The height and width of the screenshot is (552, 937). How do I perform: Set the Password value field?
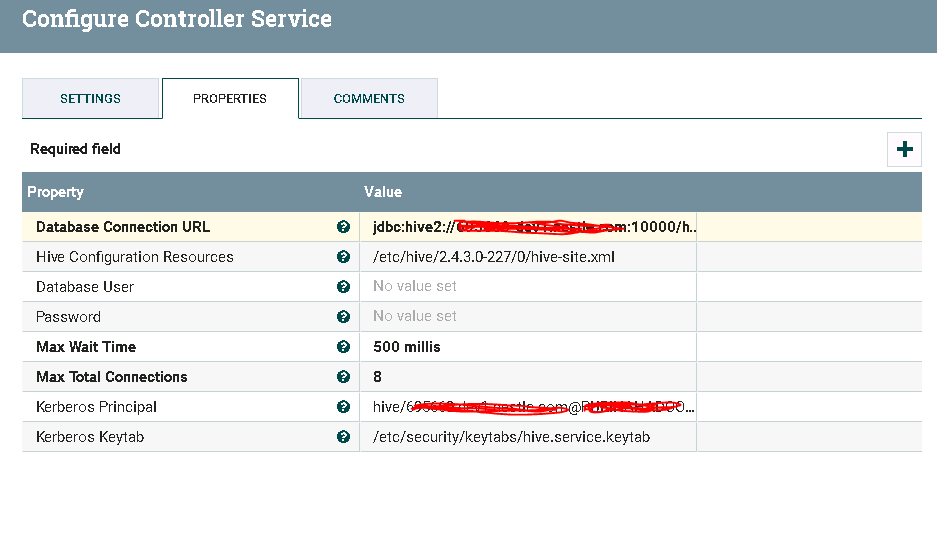(415, 317)
